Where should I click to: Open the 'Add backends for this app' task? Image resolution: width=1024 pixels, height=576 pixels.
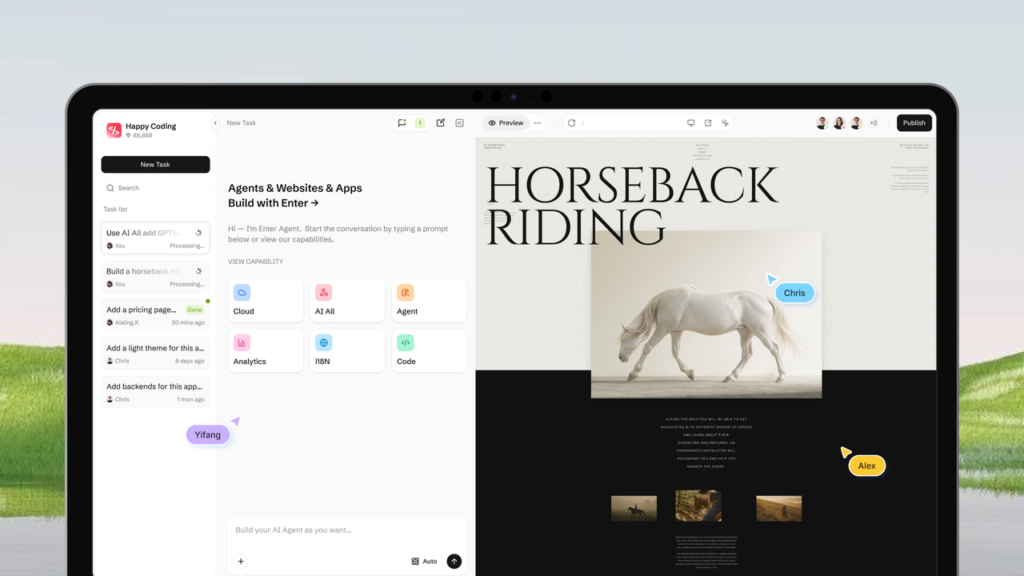(x=155, y=392)
